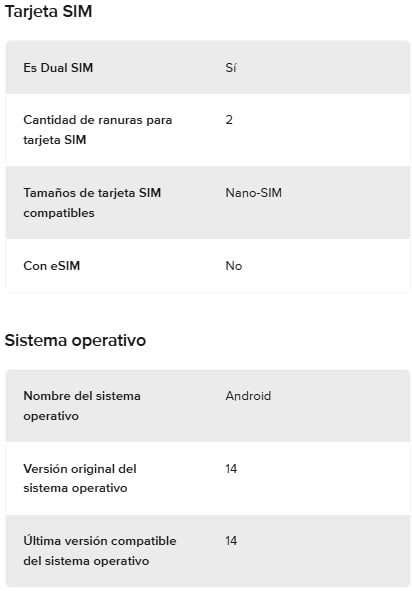Click the 14 value for original version
This screenshot has height=591, width=412.
pyautogui.click(x=231, y=469)
